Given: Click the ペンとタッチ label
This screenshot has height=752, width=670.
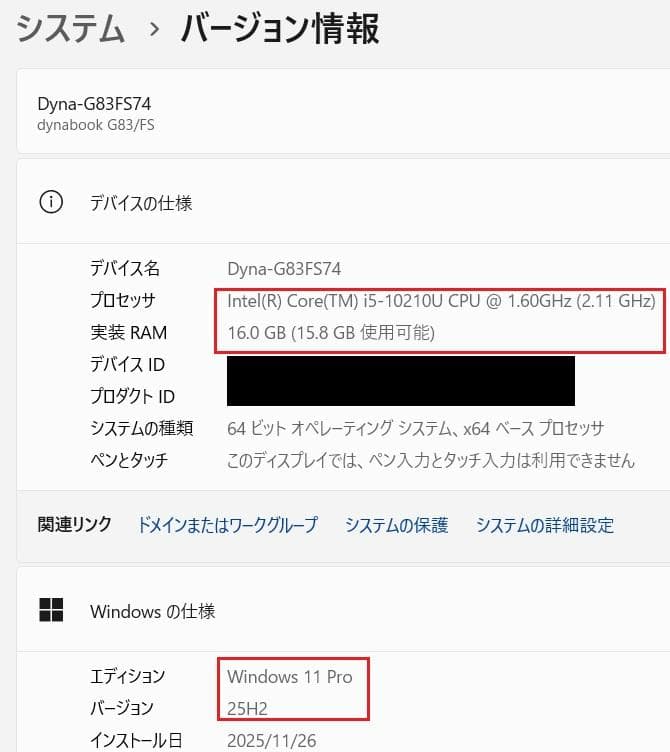Looking at the screenshot, I should click(129, 460).
